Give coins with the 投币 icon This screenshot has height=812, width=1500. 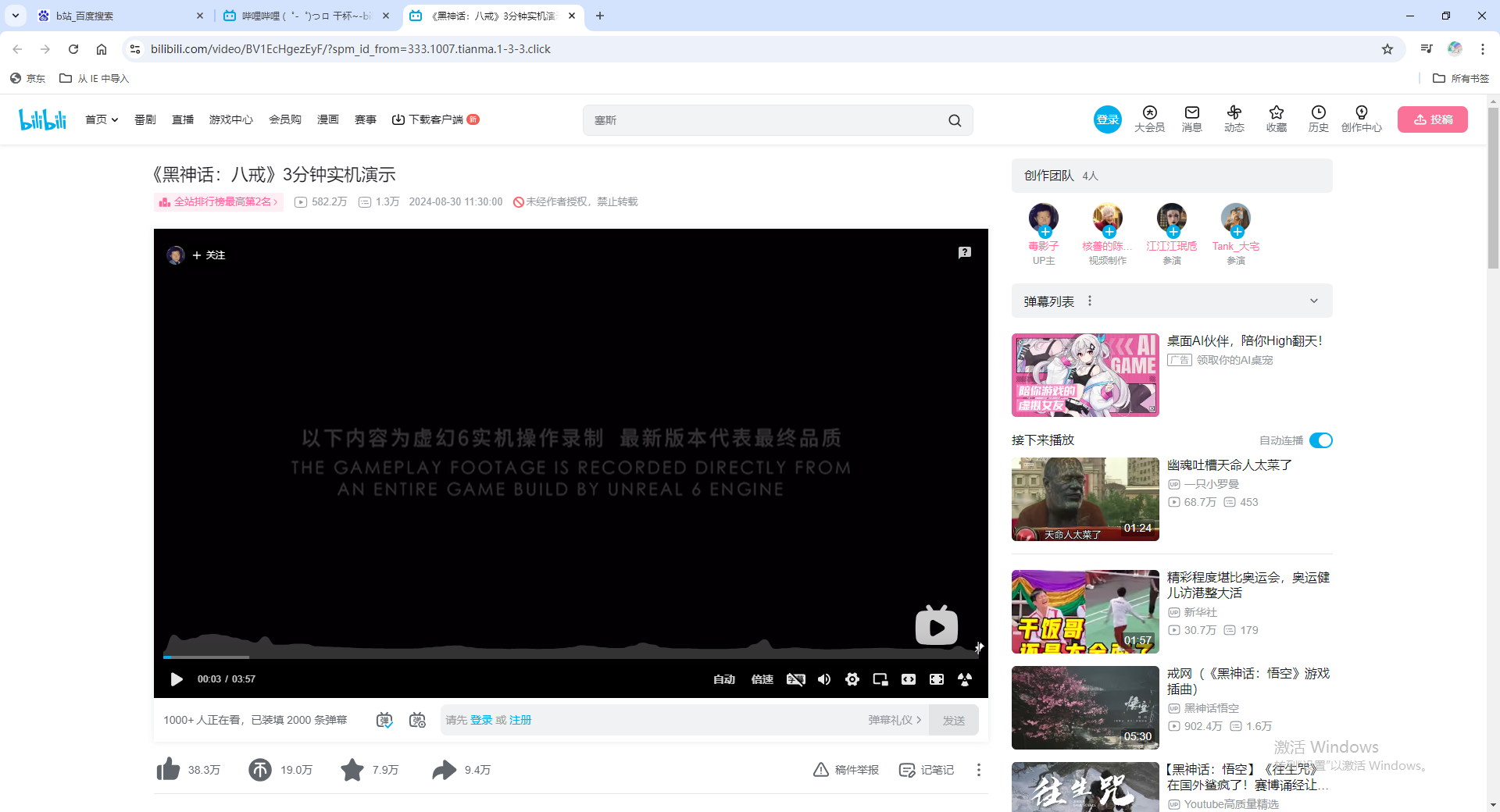click(x=260, y=770)
